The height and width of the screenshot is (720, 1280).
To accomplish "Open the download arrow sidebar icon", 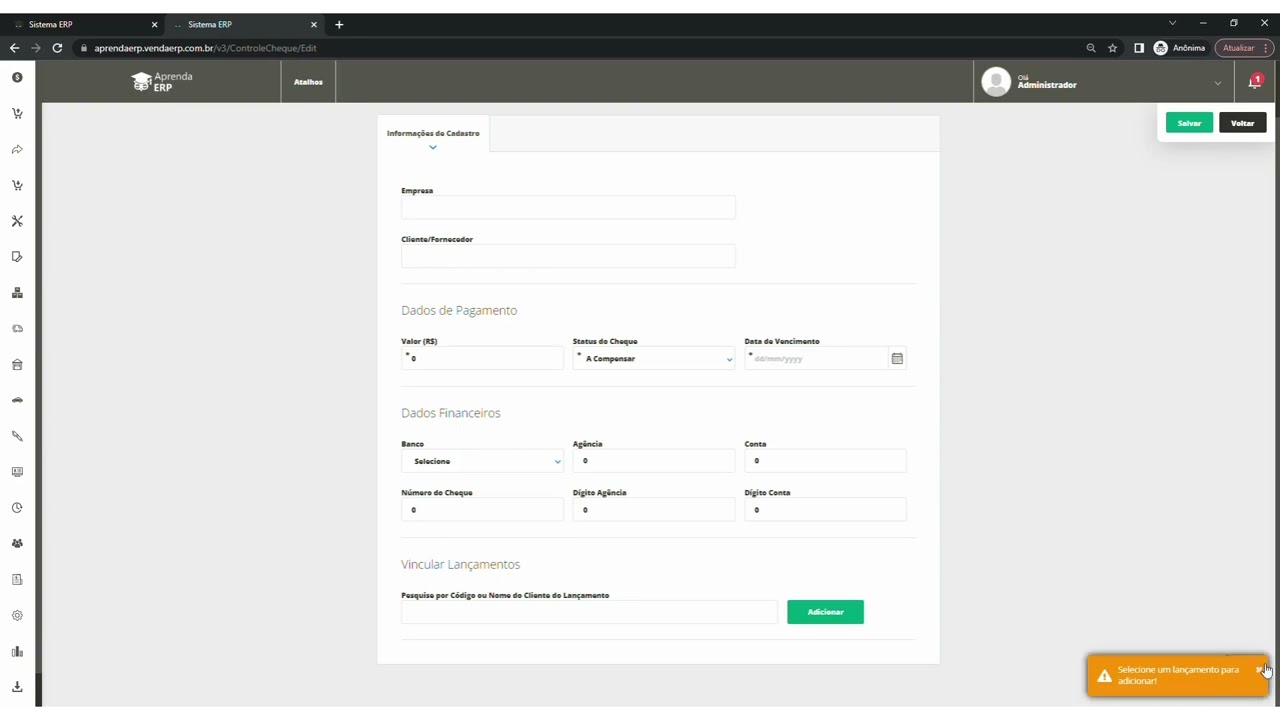I will pyautogui.click(x=17, y=687).
